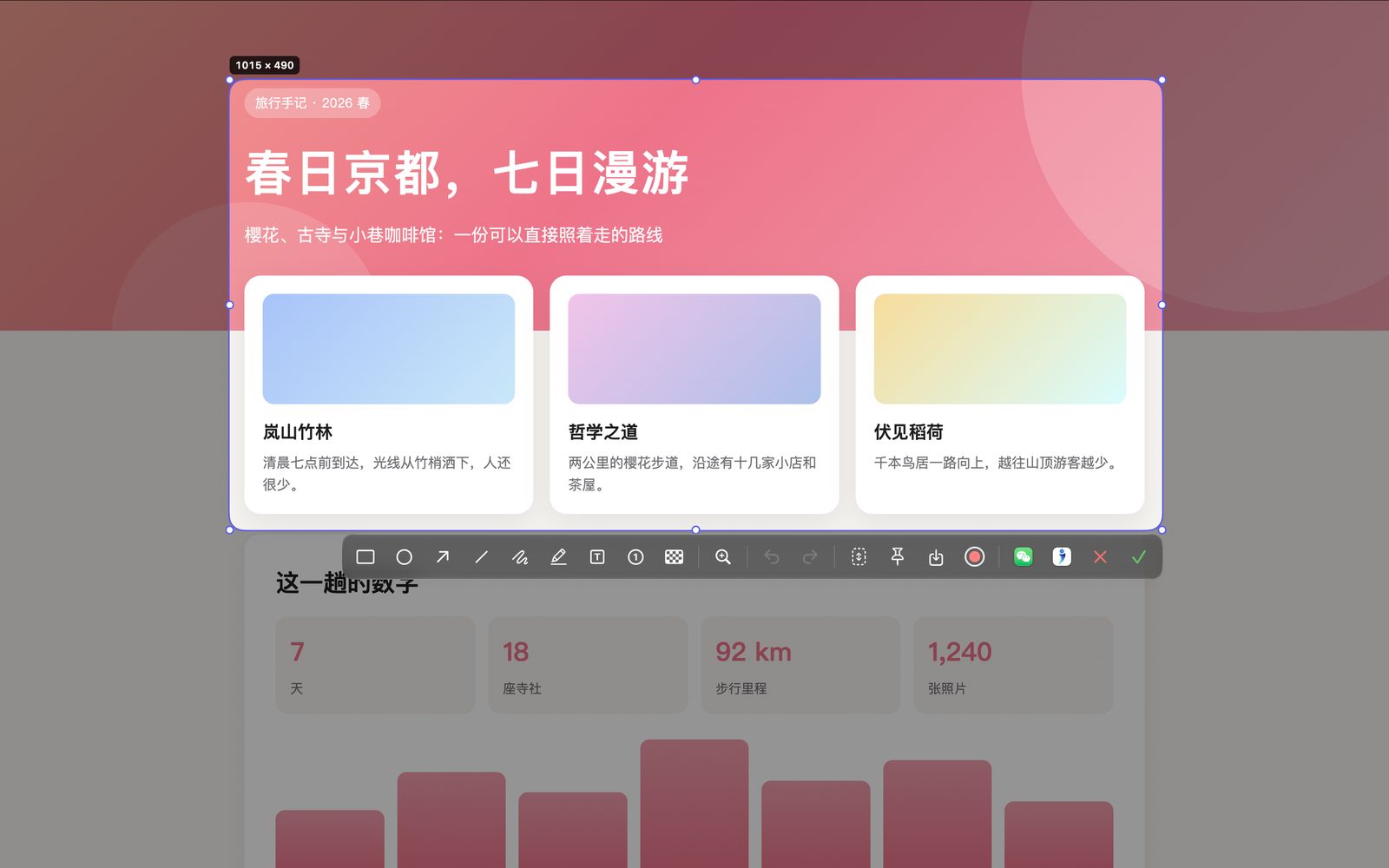This screenshot has height=868, width=1389.
Task: Click the bottom-right selection resize handle
Action: (x=1162, y=529)
